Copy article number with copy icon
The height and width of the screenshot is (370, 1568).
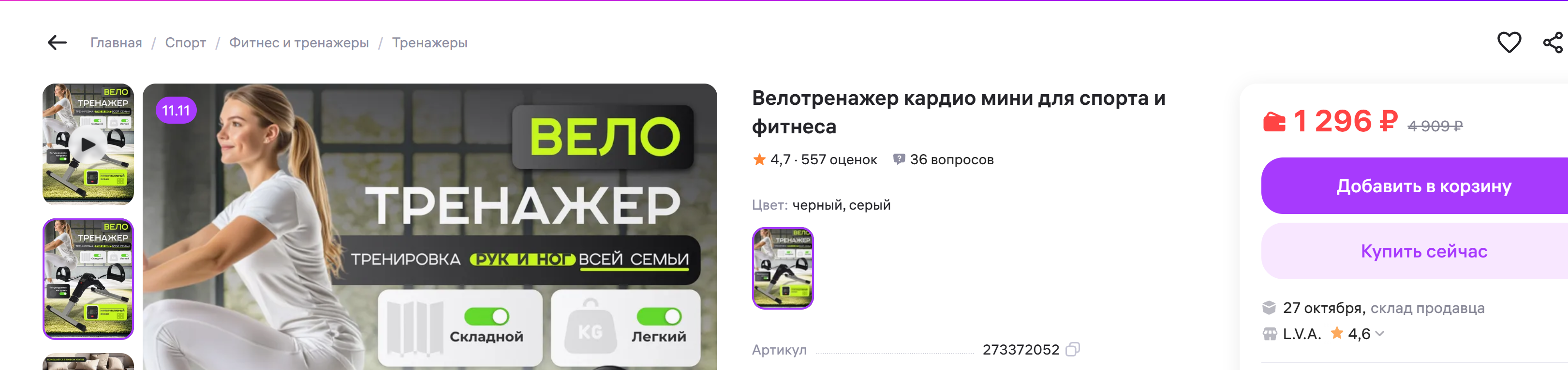coord(1073,349)
